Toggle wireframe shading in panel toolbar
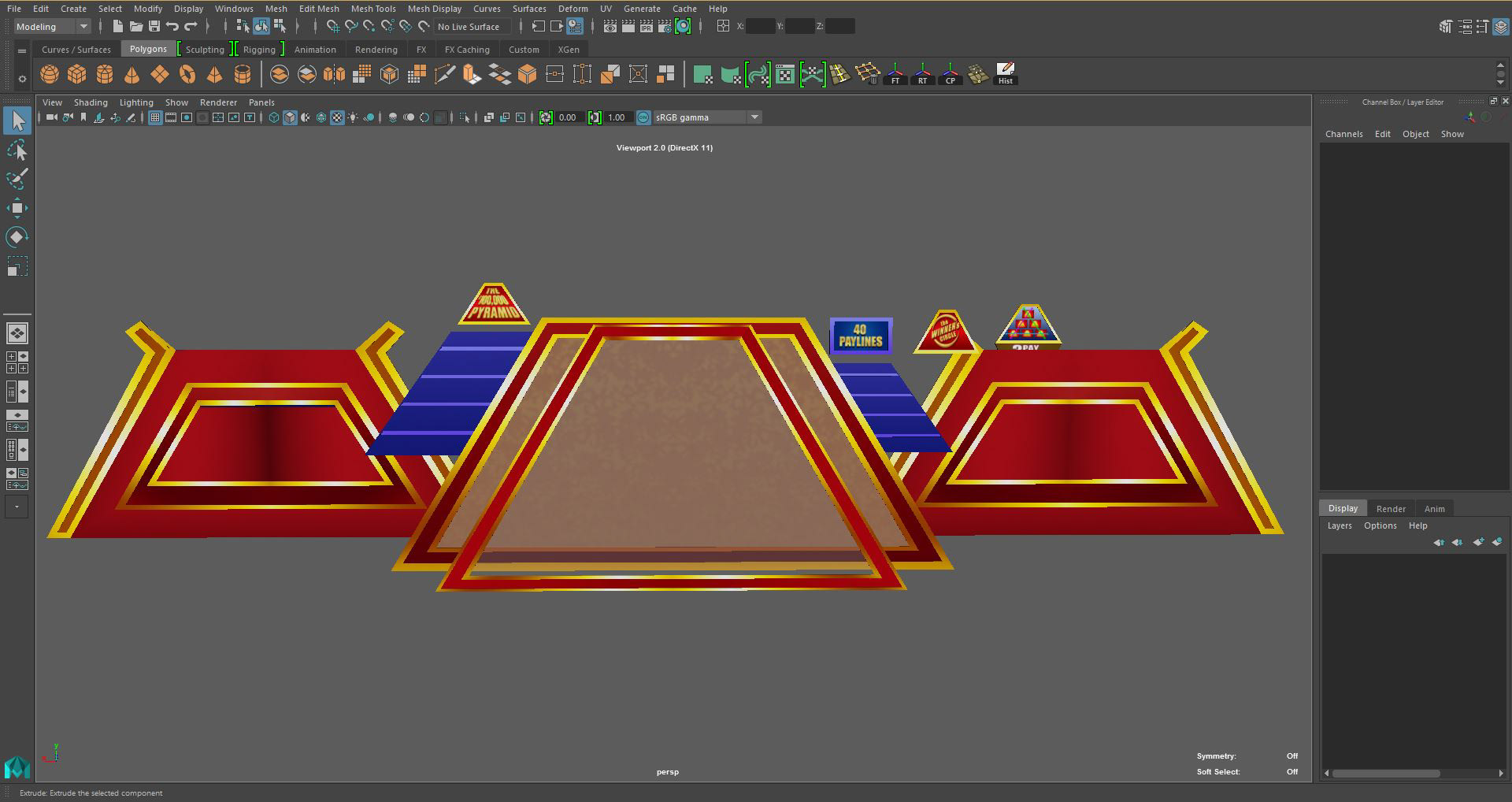 [x=274, y=117]
